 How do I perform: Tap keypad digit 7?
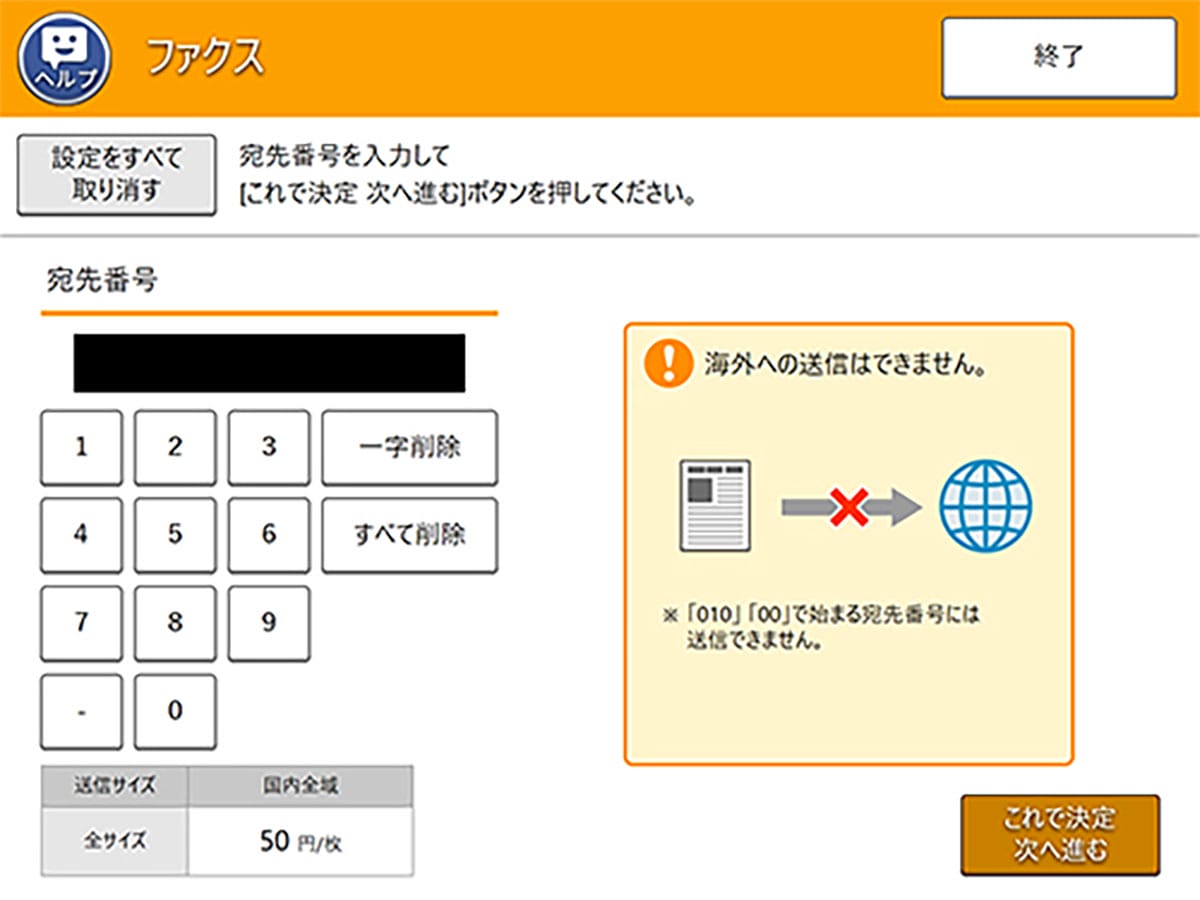[x=81, y=623]
